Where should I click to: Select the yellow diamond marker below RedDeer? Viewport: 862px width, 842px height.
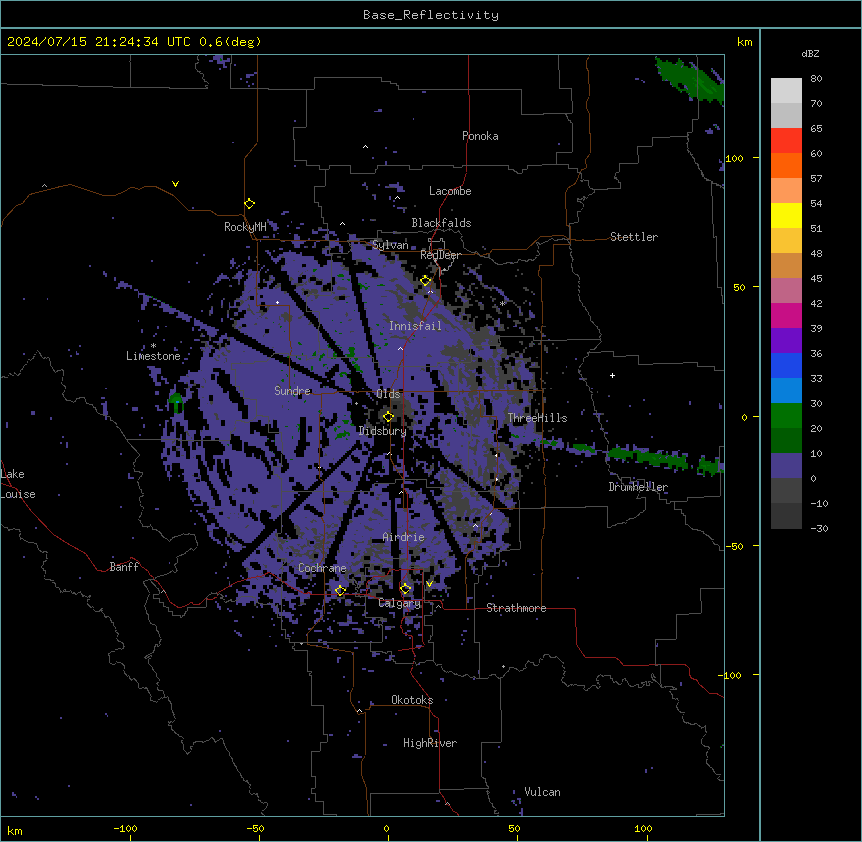425,281
